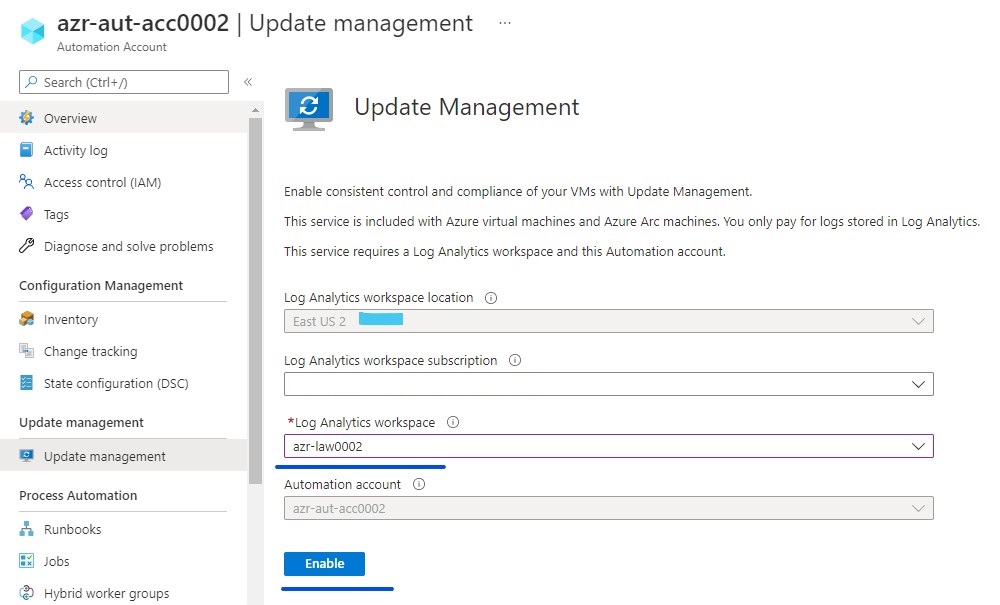Go to State configuration (DSC)
Image resolution: width=1000 pixels, height=605 pixels.
(116, 383)
